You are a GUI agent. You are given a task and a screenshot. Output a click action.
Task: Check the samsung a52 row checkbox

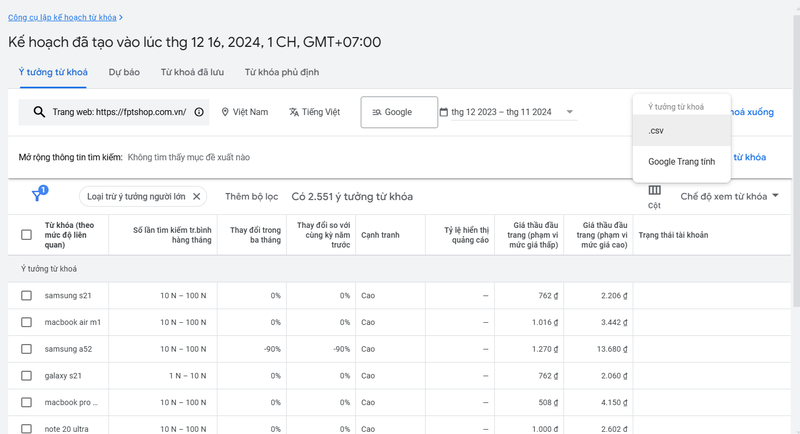point(27,349)
